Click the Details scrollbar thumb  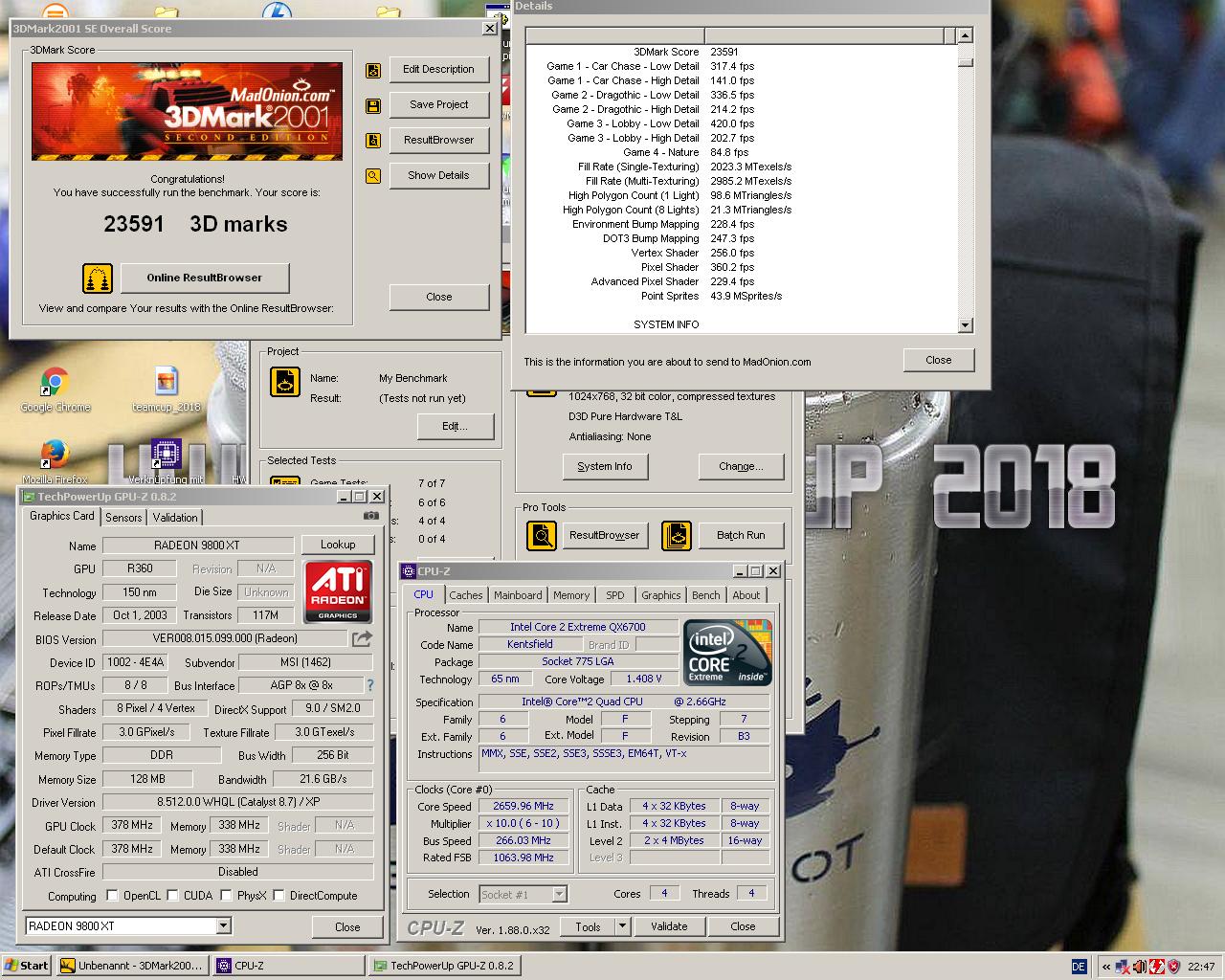(965, 63)
